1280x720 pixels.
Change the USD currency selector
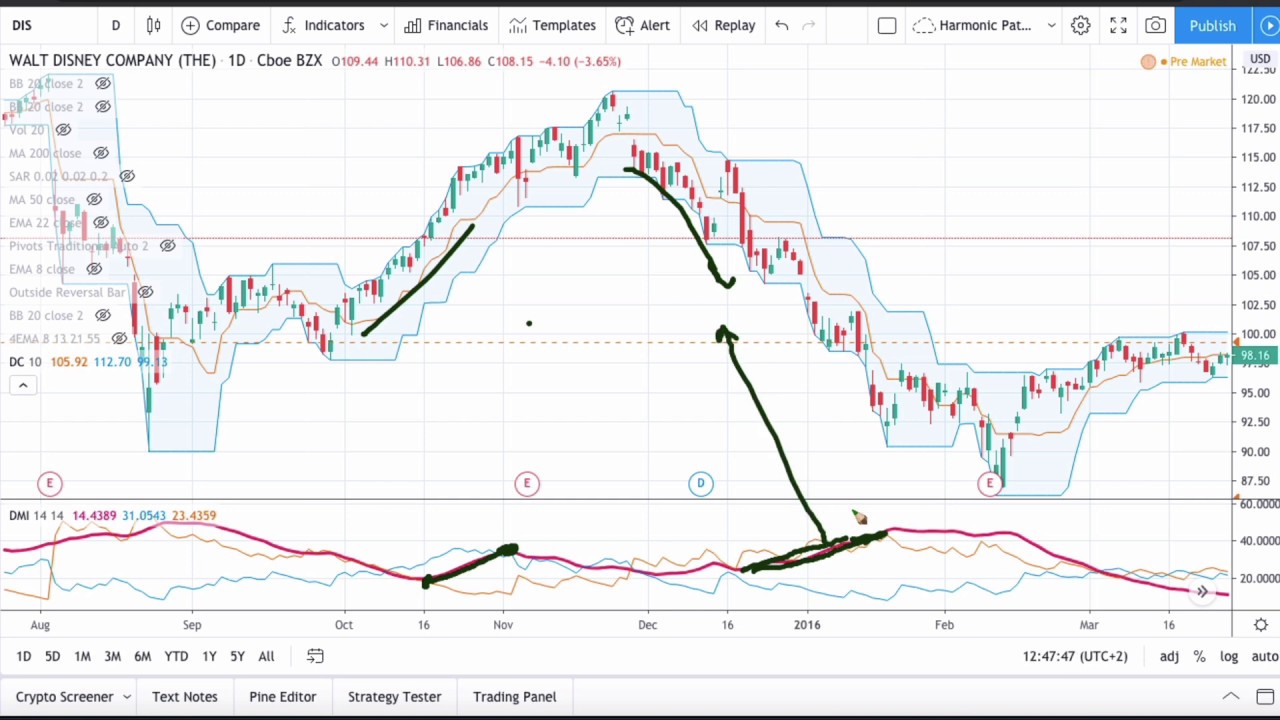pyautogui.click(x=1259, y=59)
